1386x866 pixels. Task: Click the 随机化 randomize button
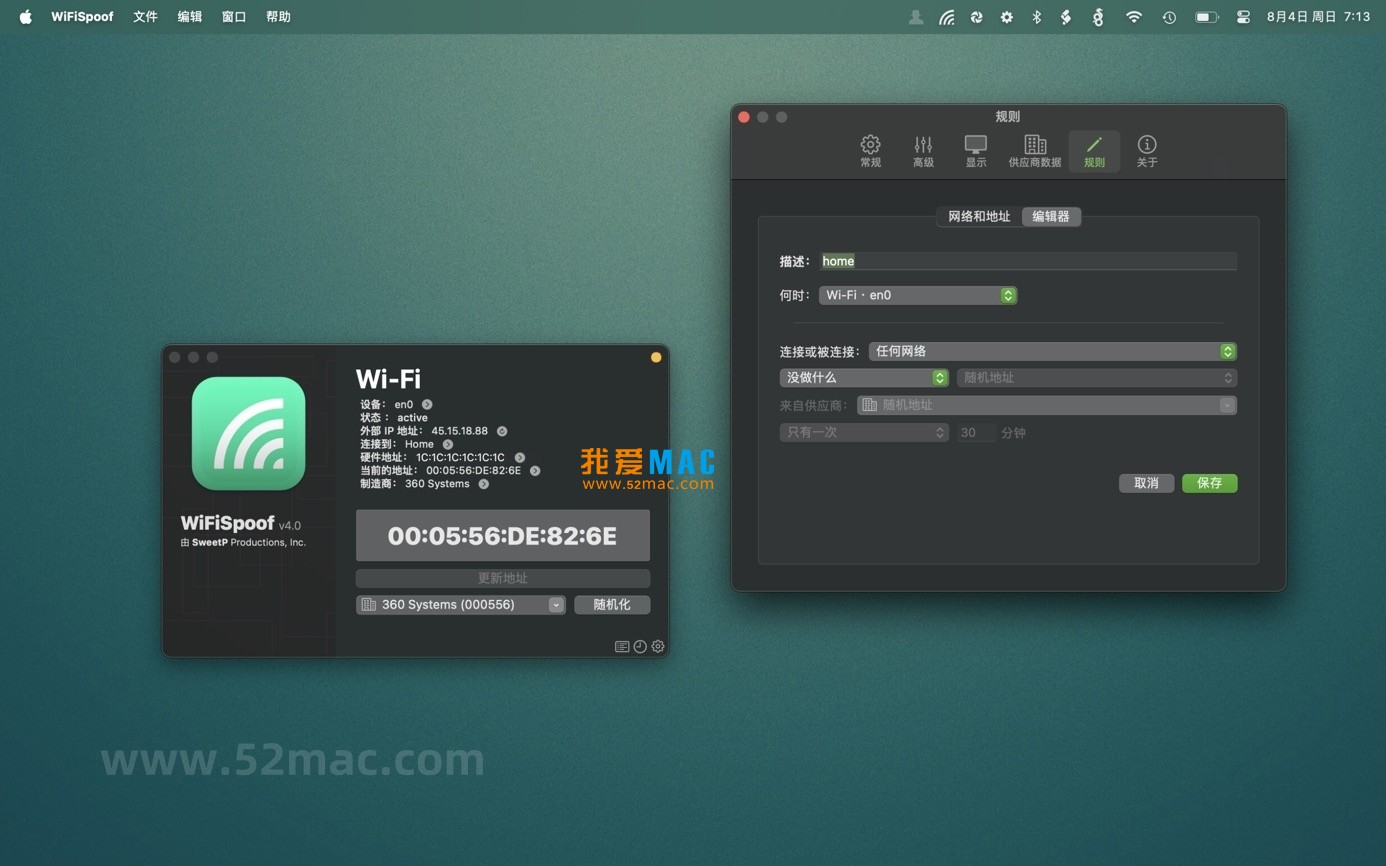[x=612, y=605]
